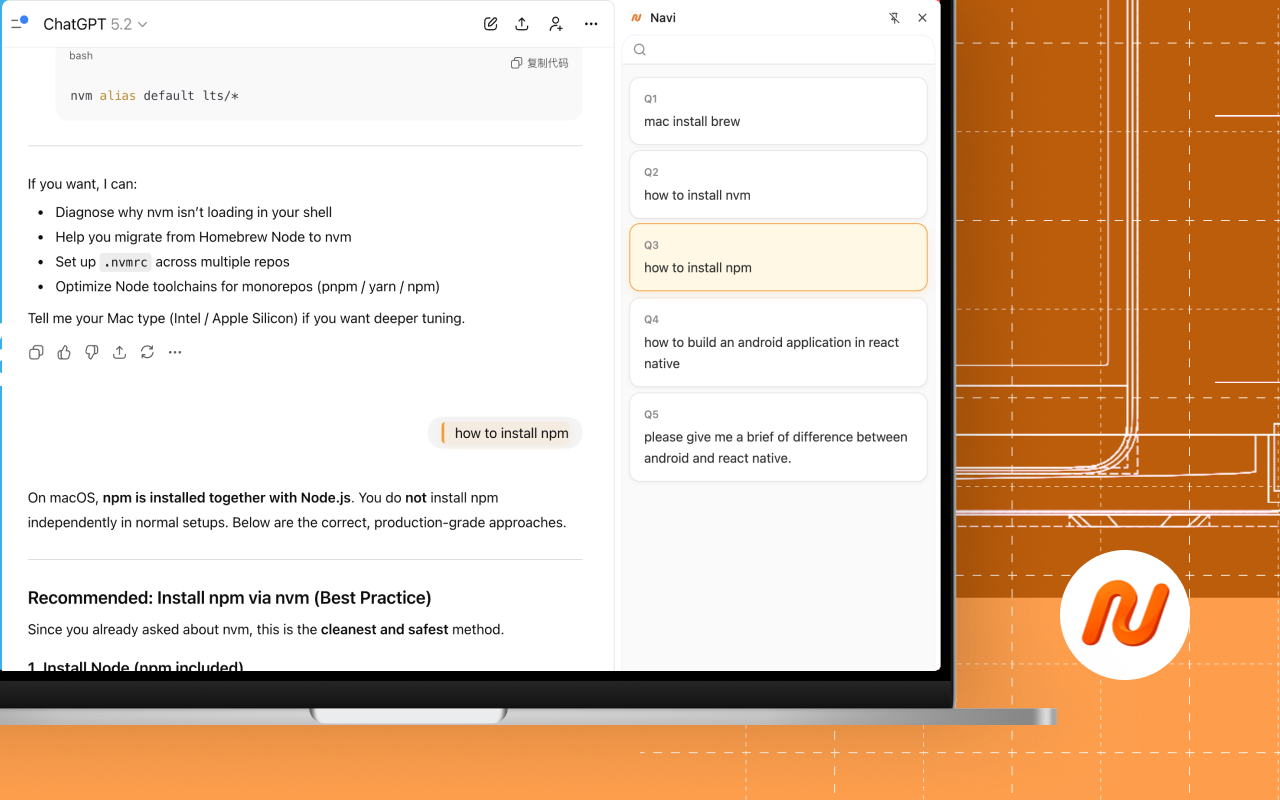This screenshot has width=1280, height=800.
Task: Click the magnifier icon in Navi's search bar
Action: 639,49
